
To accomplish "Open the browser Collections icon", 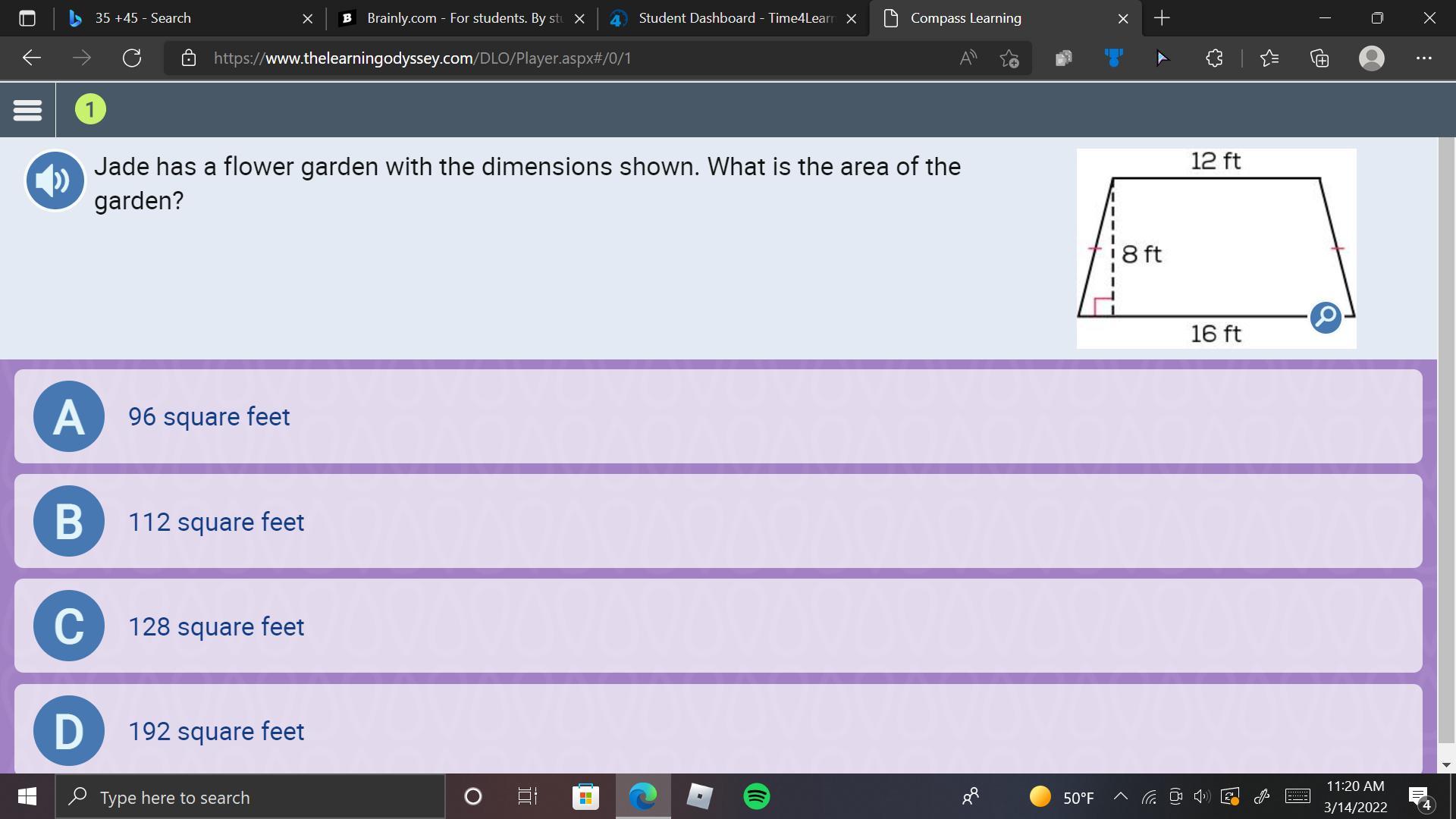I will (1319, 58).
